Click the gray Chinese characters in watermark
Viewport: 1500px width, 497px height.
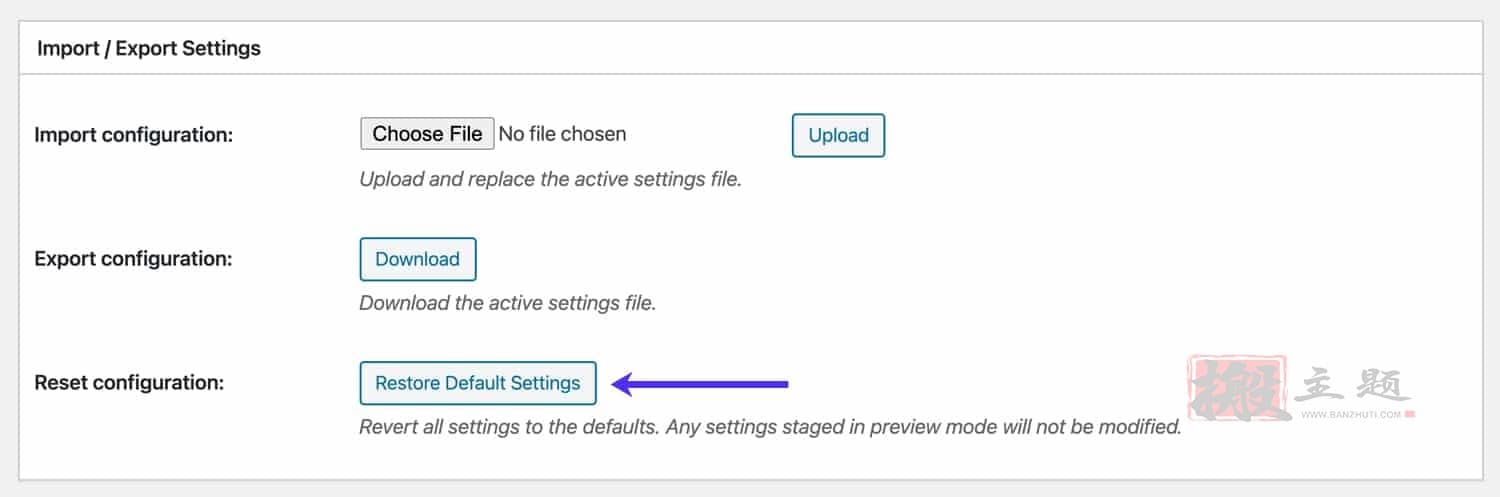[x=1352, y=384]
